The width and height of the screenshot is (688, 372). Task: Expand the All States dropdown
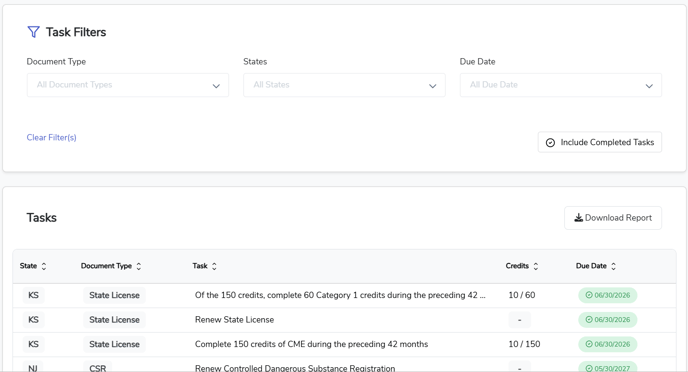pyautogui.click(x=344, y=85)
